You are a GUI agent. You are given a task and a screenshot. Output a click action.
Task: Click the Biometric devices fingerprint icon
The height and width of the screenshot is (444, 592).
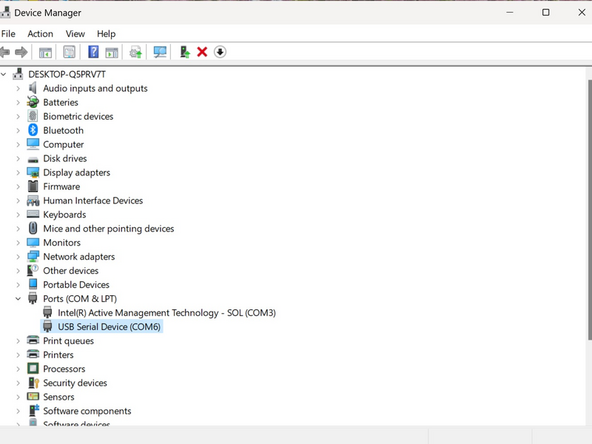click(x=33, y=116)
